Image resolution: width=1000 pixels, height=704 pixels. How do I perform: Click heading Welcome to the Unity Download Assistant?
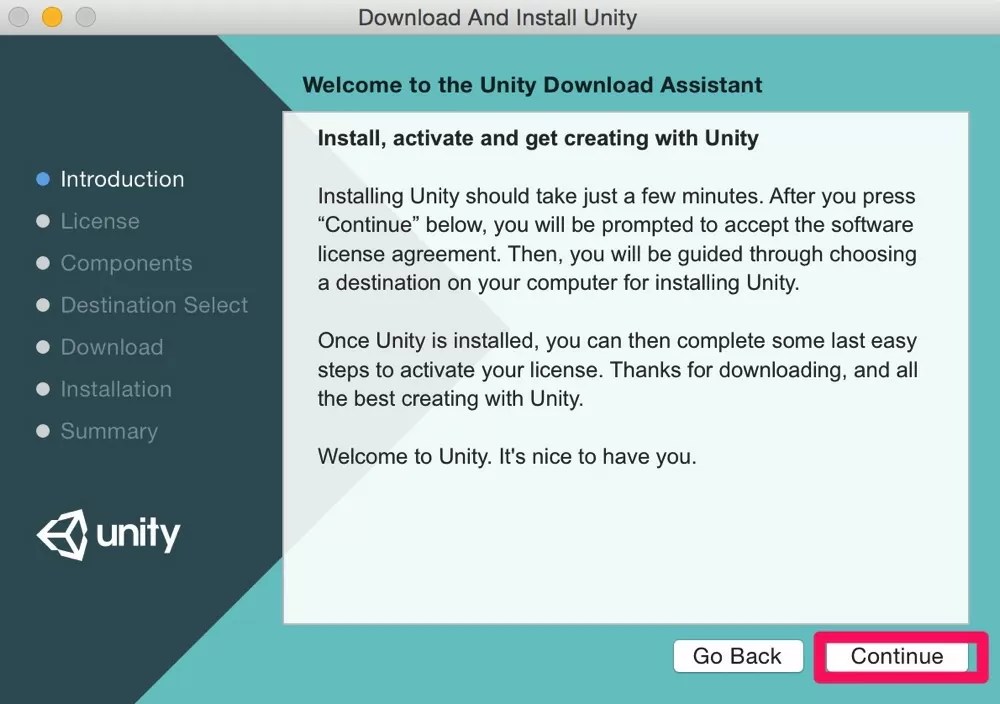(x=533, y=85)
